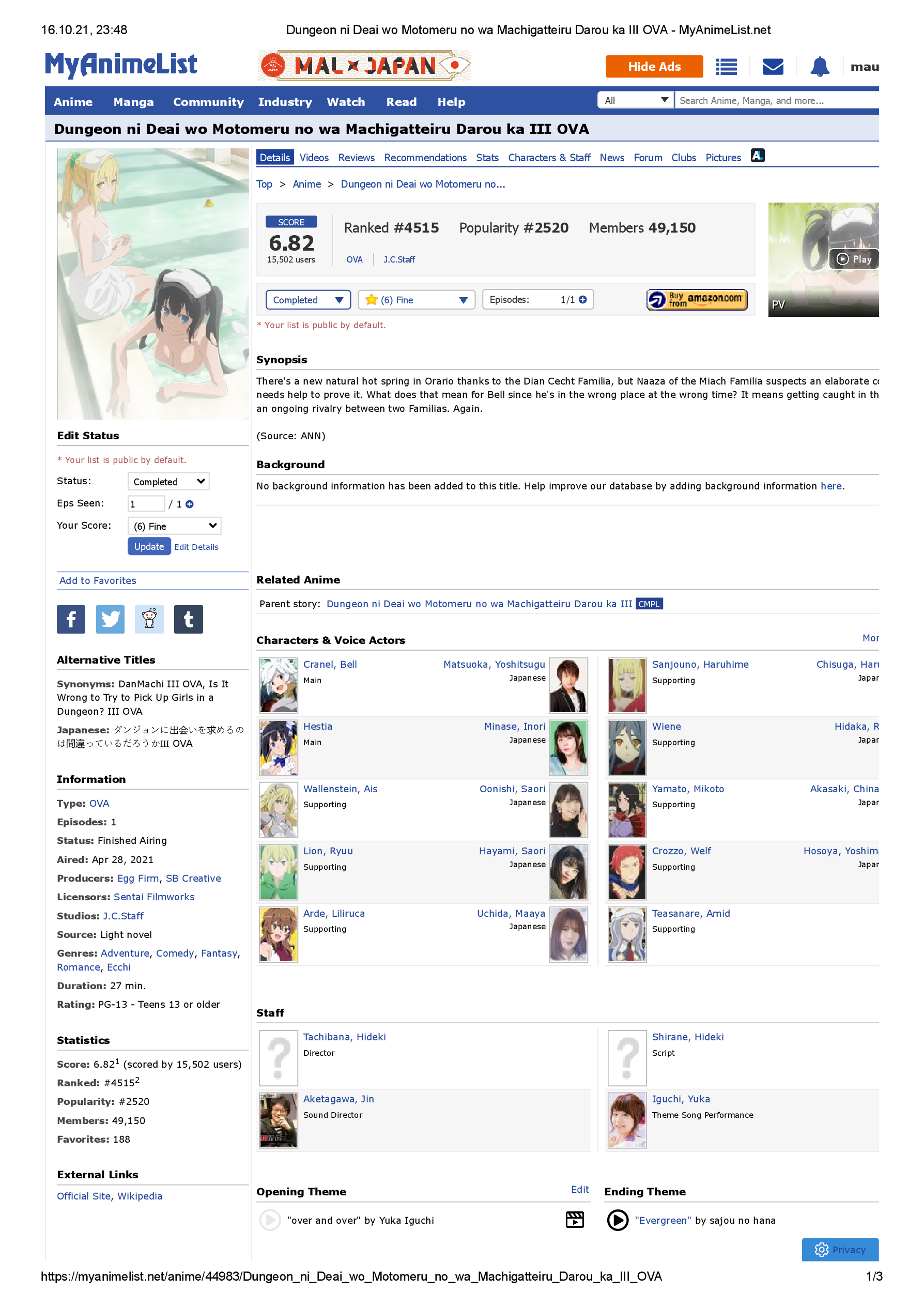Click the plus icon next to Eps Seen
This screenshot has width=924, height=1307.
tap(190, 504)
